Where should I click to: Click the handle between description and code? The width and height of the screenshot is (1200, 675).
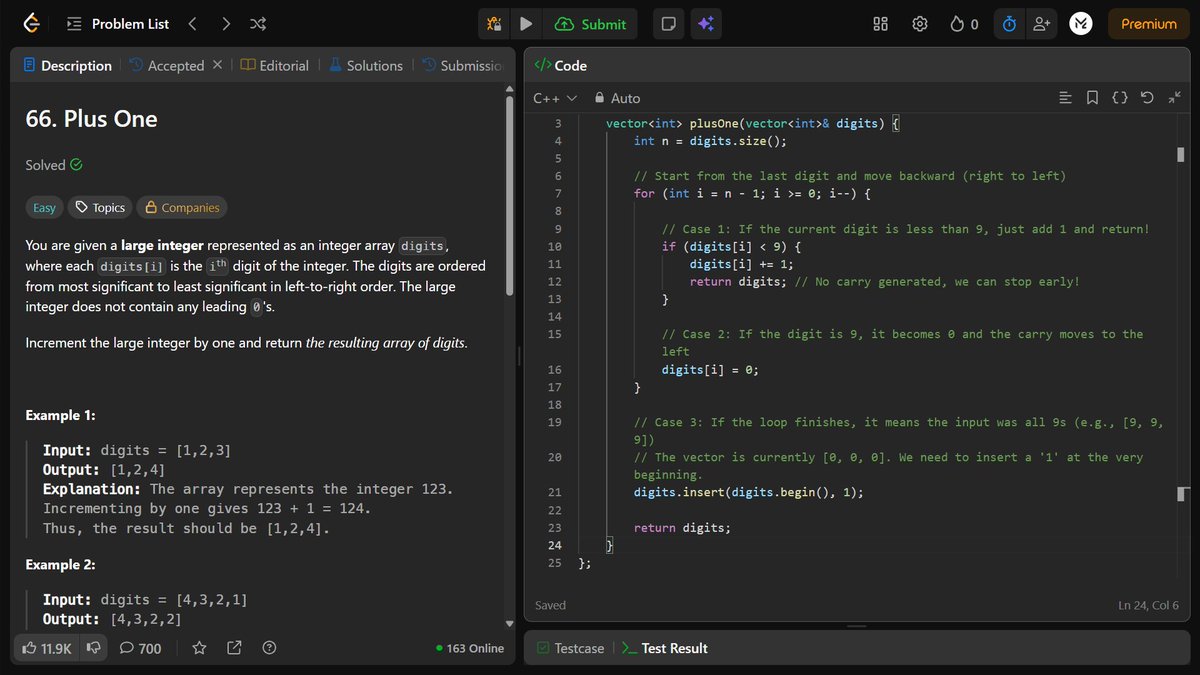click(518, 357)
